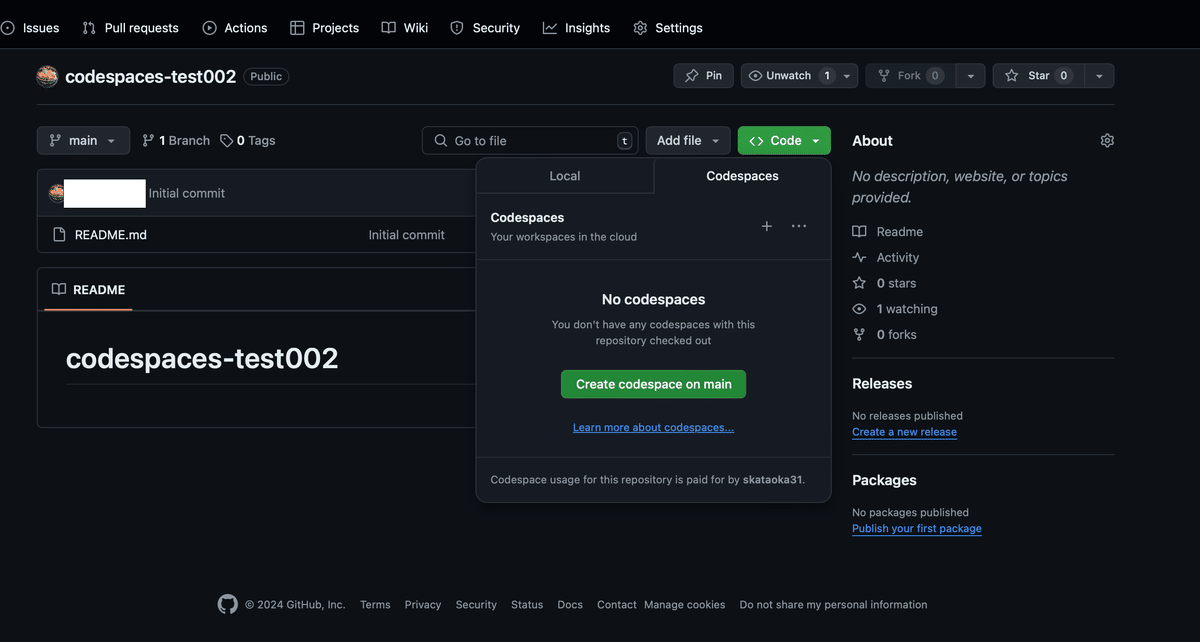Click the GitHub logo in the footer
This screenshot has height=642, width=1200.
pos(227,604)
